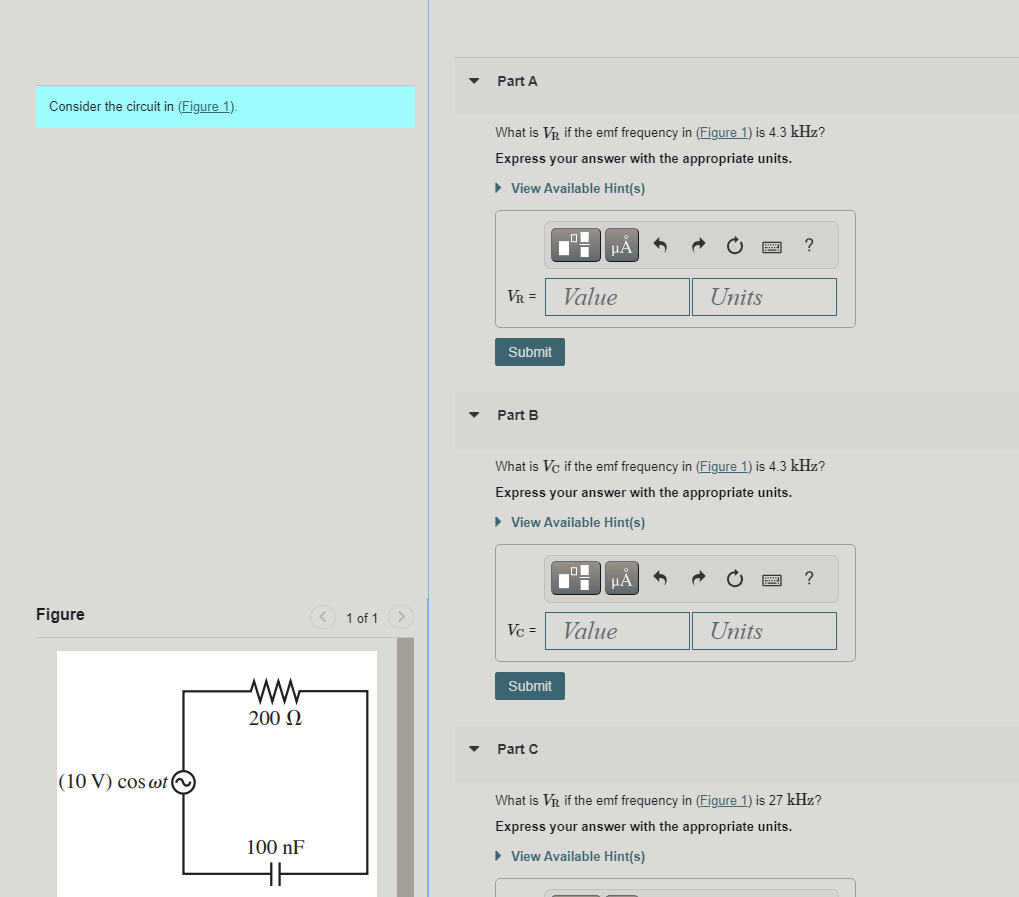
Task: Expand View Available Hint(s) under Part A
Action: click(570, 188)
